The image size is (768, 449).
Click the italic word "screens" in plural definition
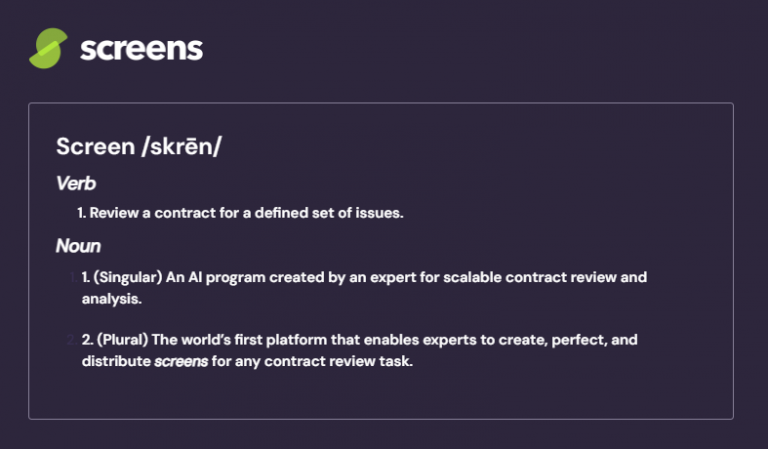pyautogui.click(x=181, y=362)
